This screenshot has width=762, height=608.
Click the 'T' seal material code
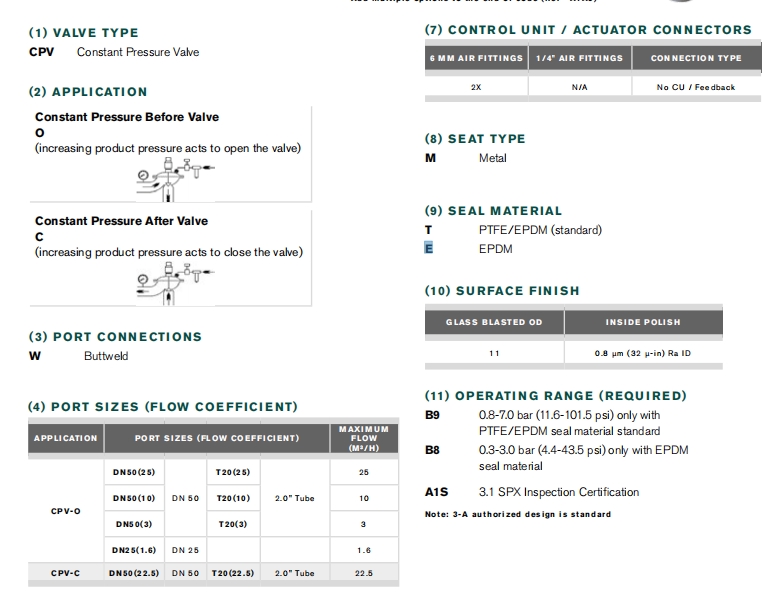point(428,230)
